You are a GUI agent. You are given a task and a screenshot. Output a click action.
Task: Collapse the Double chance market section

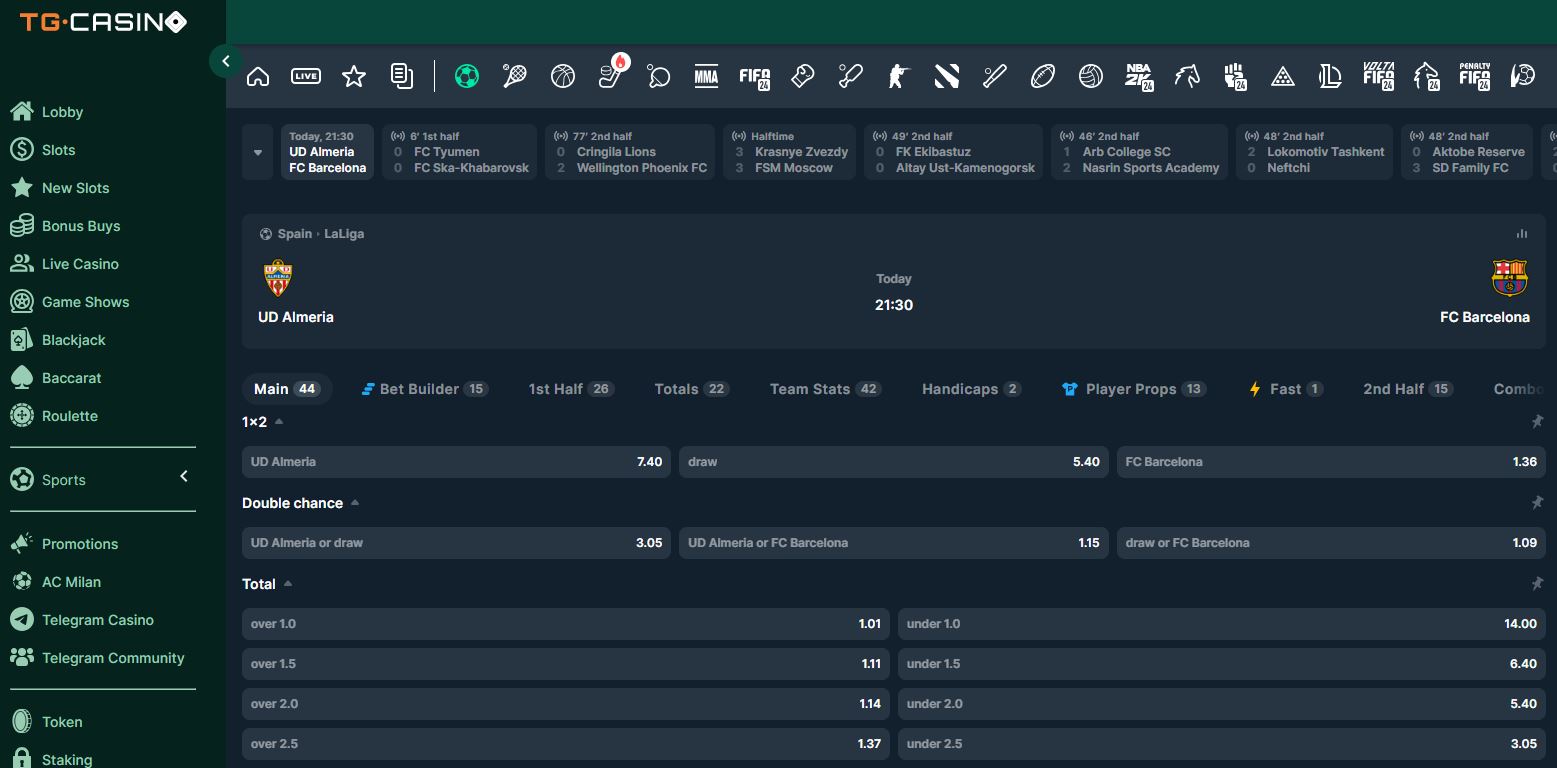coord(355,503)
